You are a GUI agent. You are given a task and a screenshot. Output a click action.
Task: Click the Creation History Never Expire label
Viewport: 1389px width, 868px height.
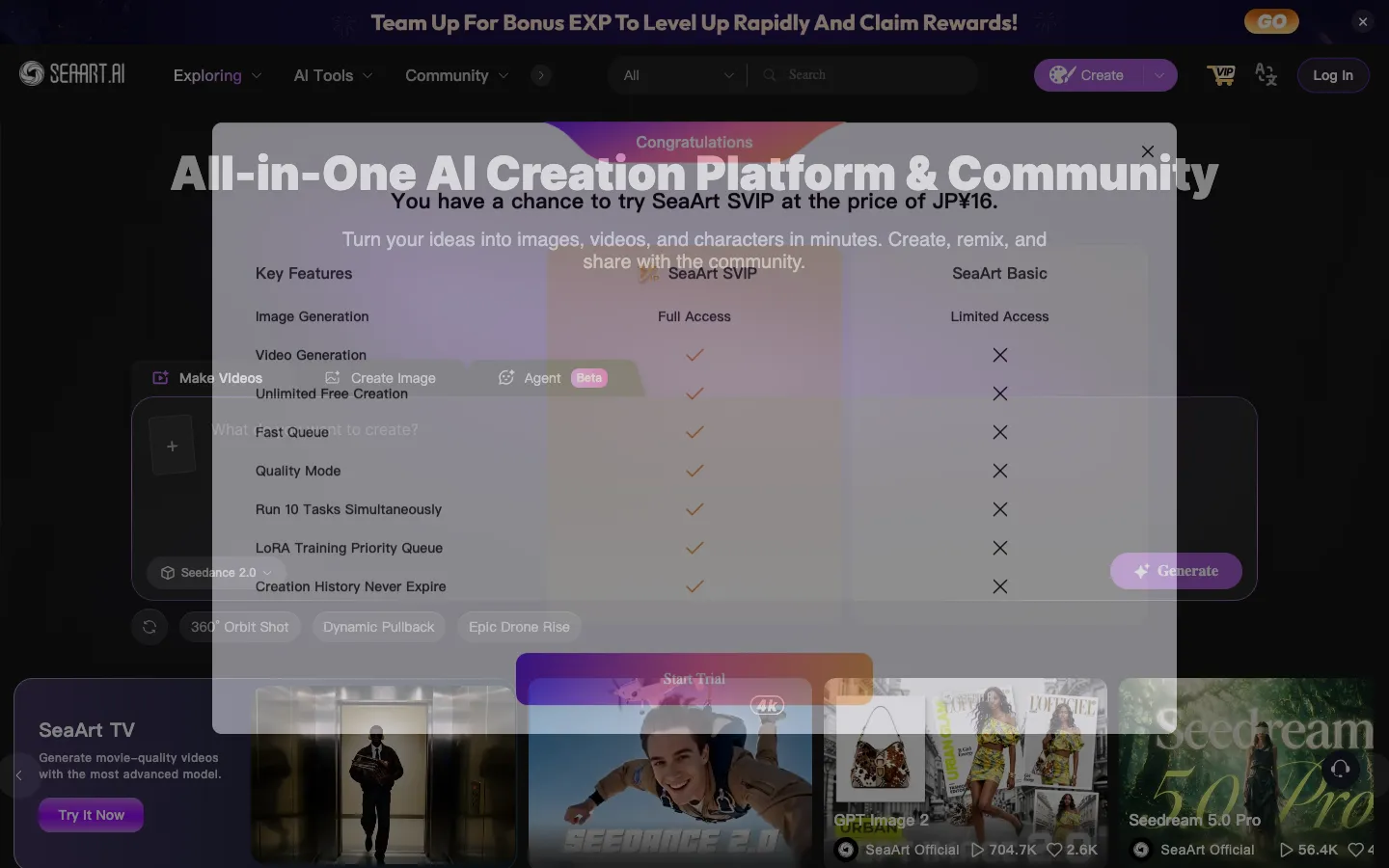(351, 586)
